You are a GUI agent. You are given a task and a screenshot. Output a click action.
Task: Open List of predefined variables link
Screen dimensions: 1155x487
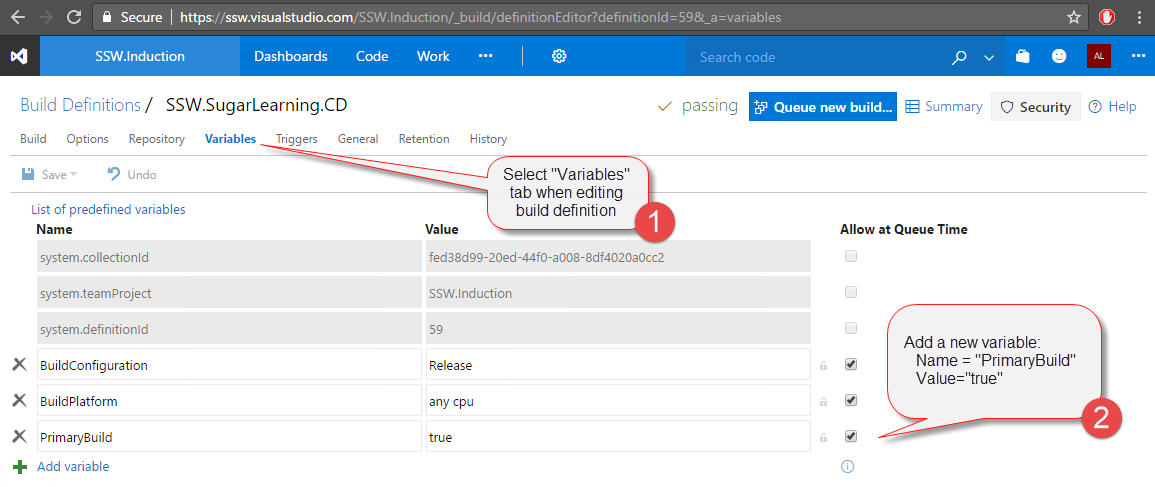(108, 210)
